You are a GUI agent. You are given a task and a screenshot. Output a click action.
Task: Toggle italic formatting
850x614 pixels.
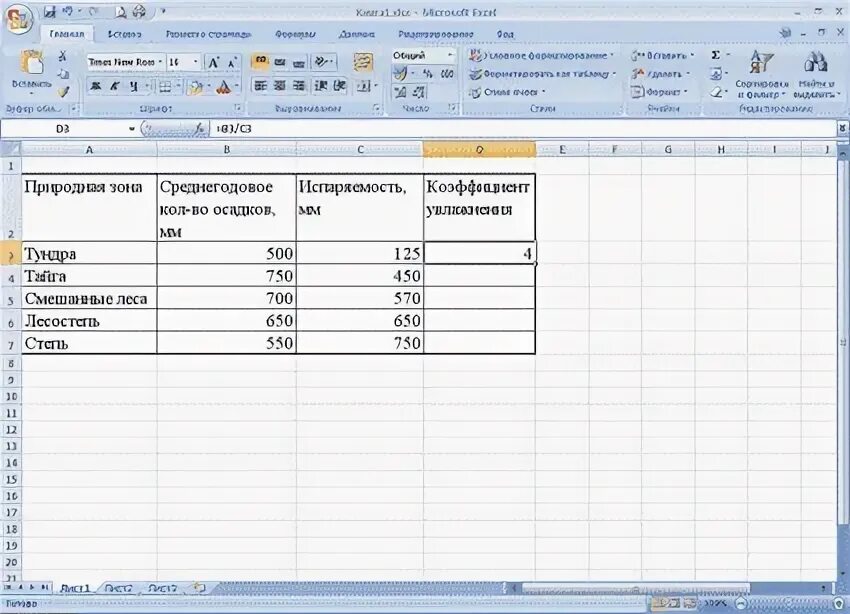point(114,86)
